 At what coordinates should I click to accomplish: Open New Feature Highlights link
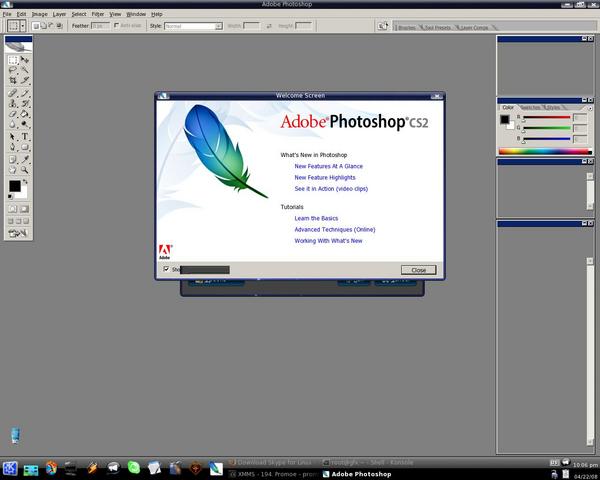(325, 177)
